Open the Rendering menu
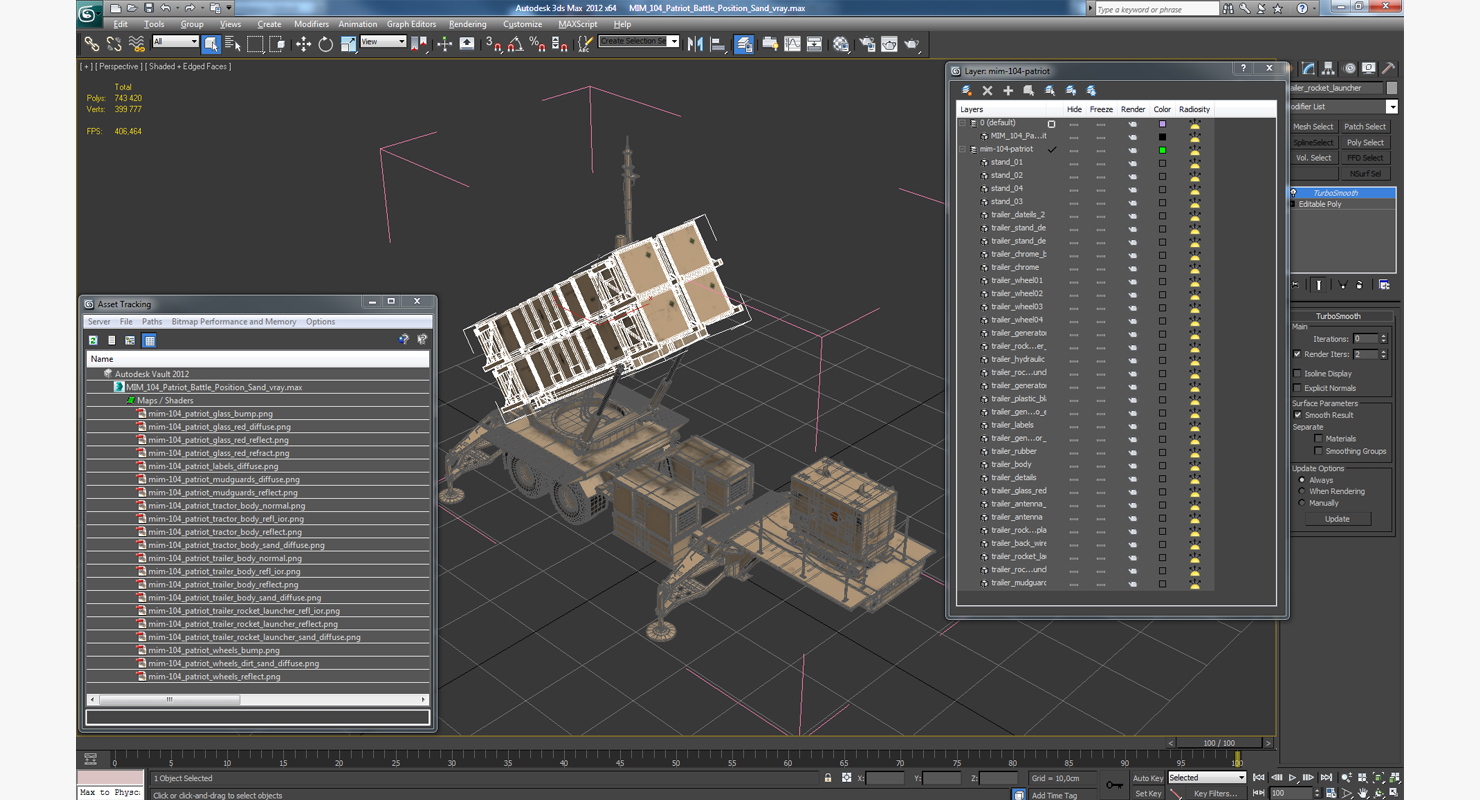The height and width of the screenshot is (800, 1480). (x=468, y=24)
